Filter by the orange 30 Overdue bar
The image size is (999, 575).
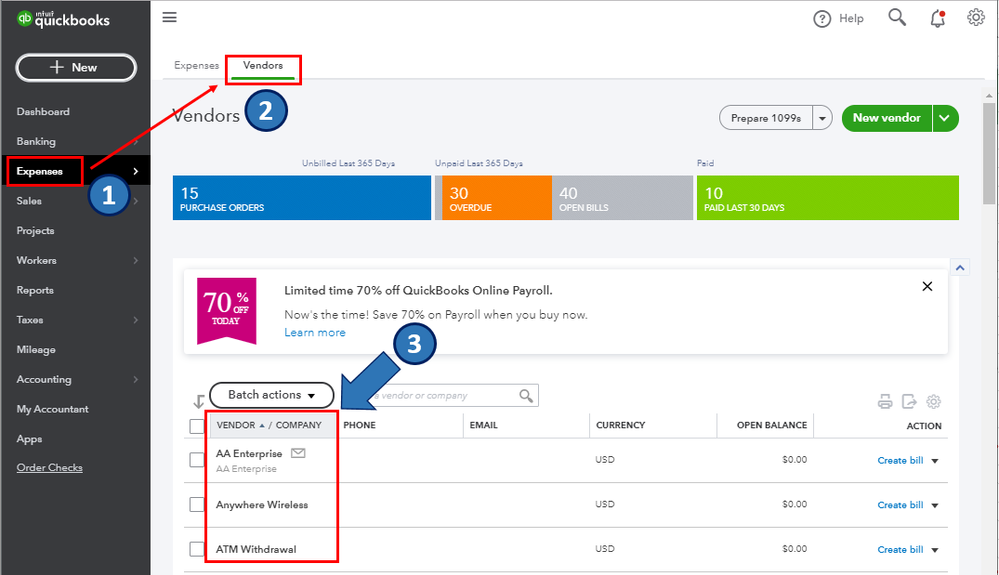pos(496,198)
